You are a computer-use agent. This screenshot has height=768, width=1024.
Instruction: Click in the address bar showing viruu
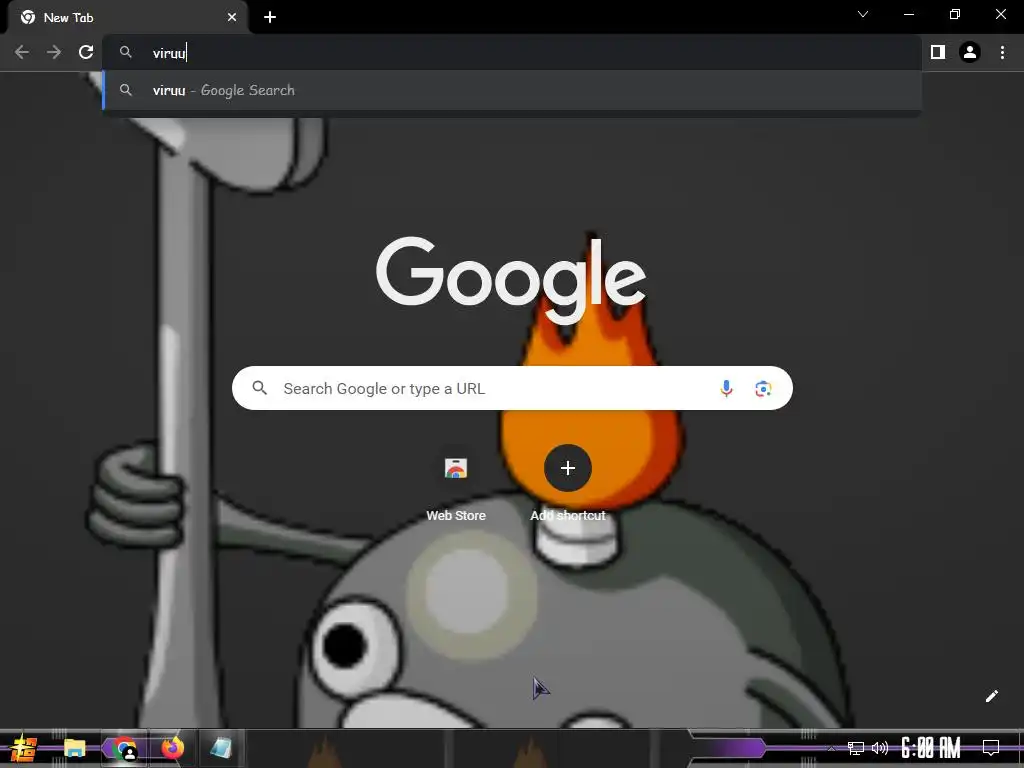[x=512, y=52]
